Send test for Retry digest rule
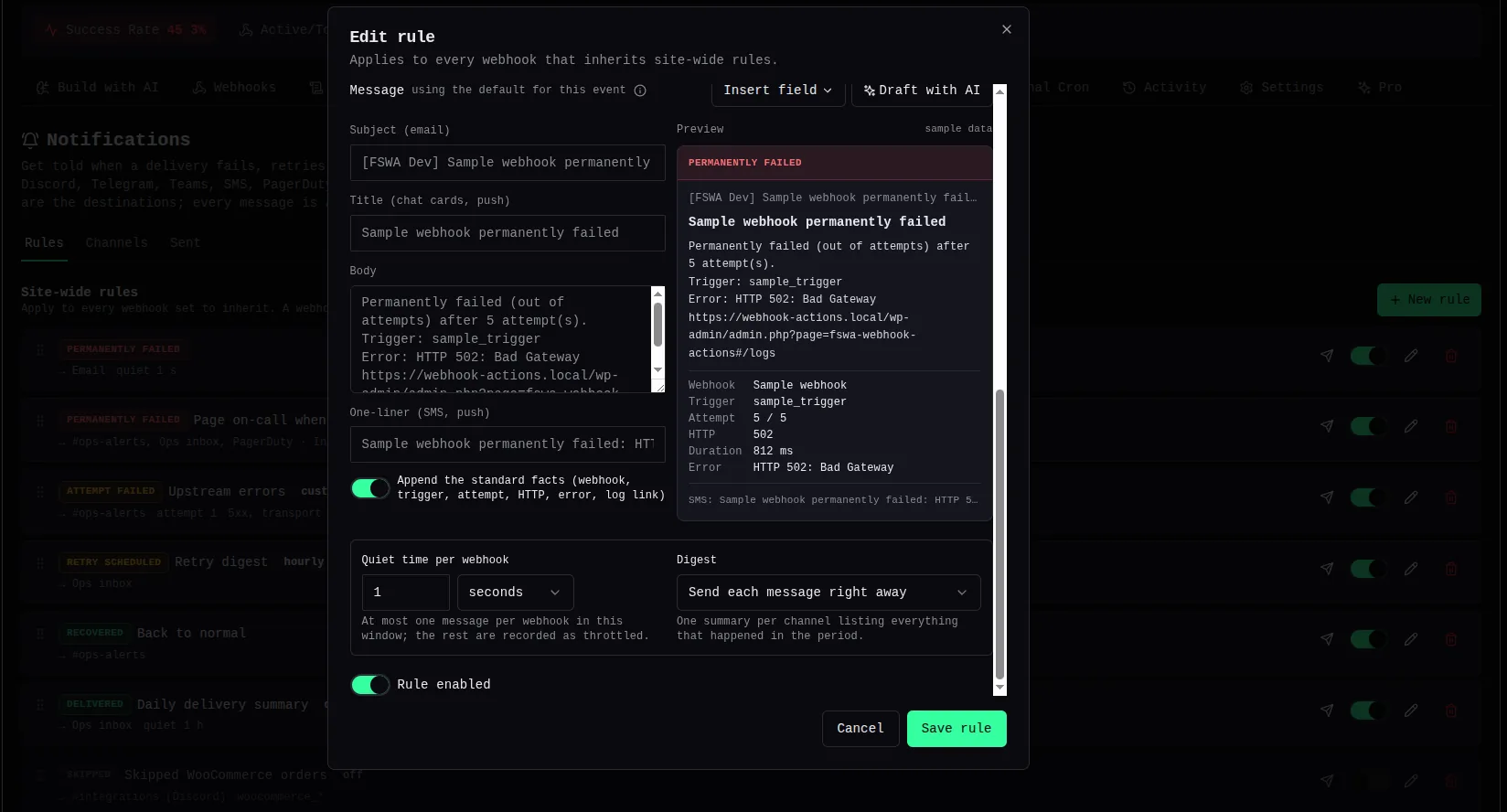The image size is (1507, 812). (x=1327, y=569)
